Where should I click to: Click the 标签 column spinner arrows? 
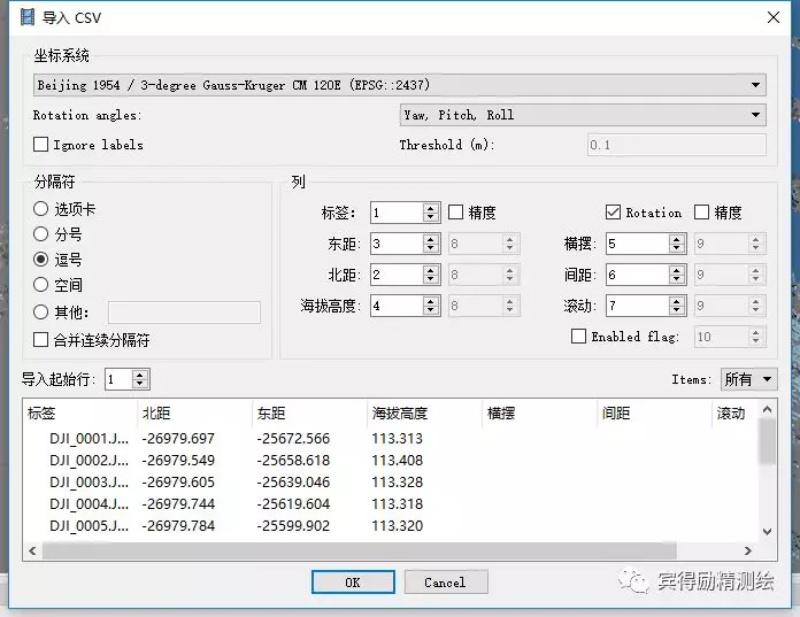coord(431,213)
